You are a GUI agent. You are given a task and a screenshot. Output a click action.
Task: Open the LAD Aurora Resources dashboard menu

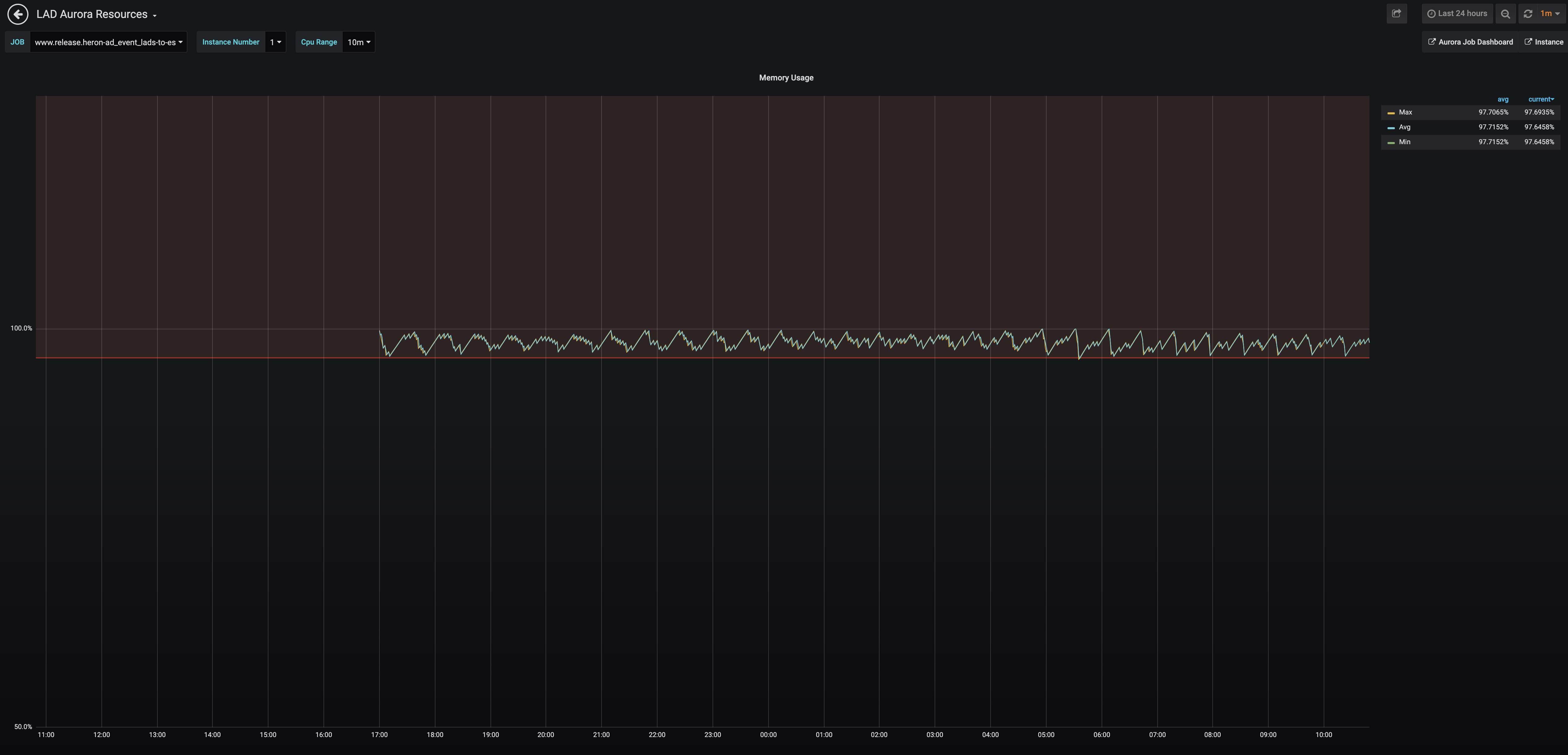tap(96, 14)
